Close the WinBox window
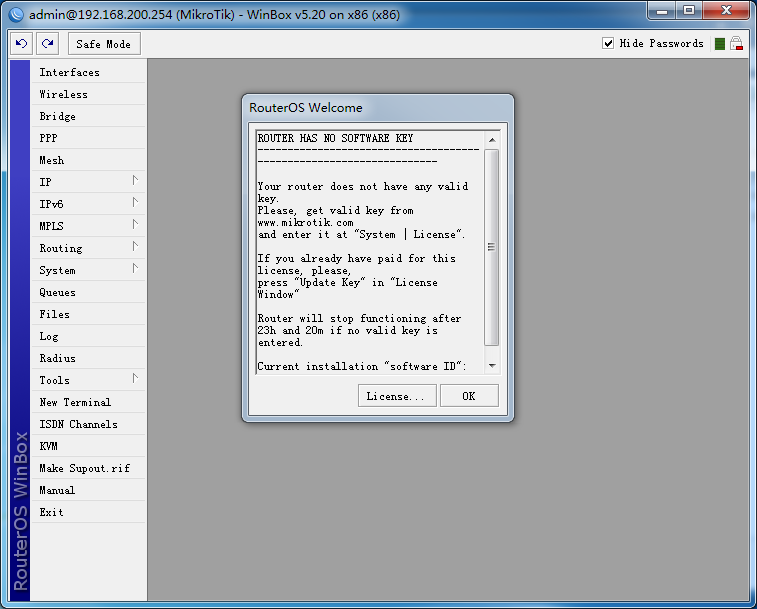Image resolution: width=757 pixels, height=609 pixels. (x=726, y=11)
